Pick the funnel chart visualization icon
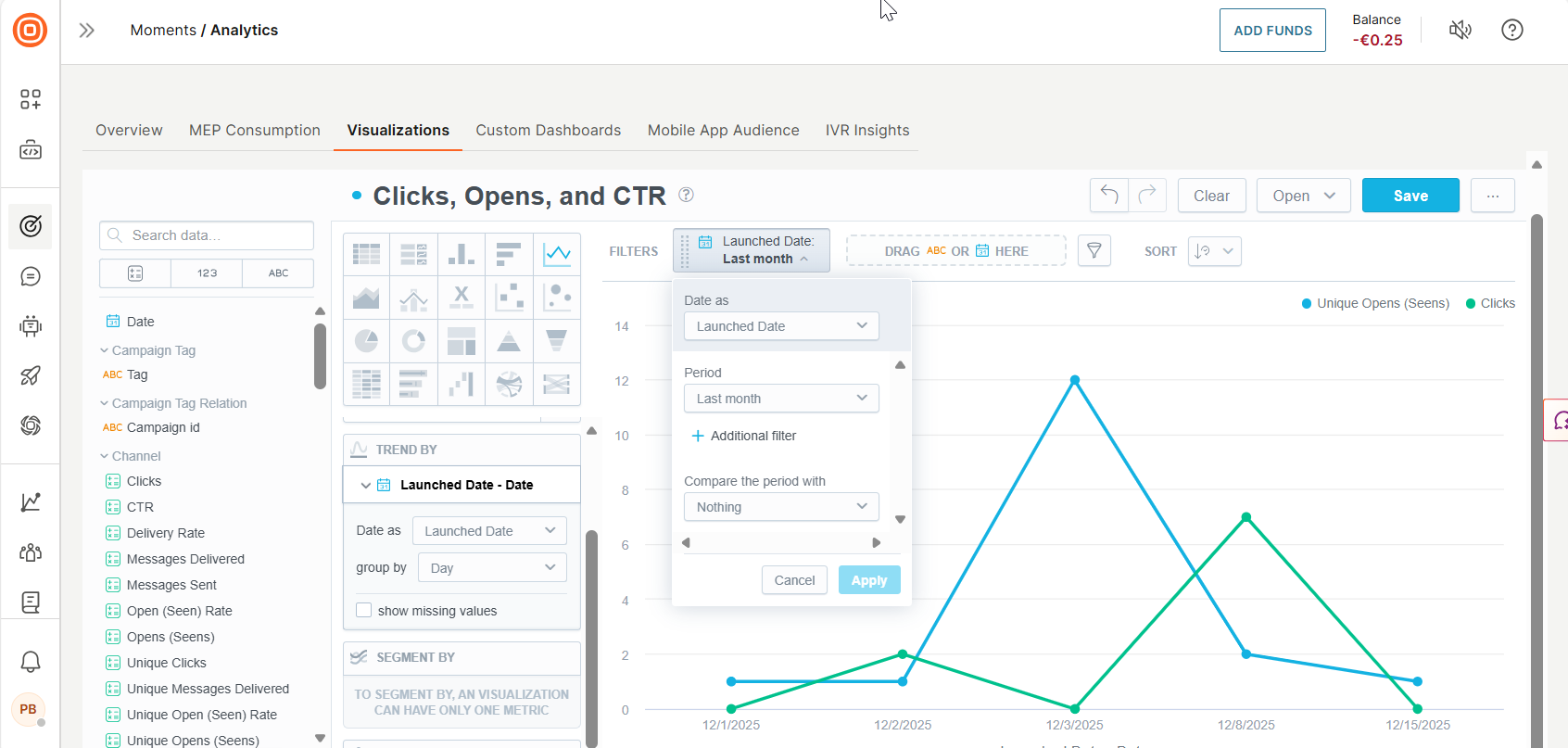This screenshot has width=1568, height=748. coord(556,341)
